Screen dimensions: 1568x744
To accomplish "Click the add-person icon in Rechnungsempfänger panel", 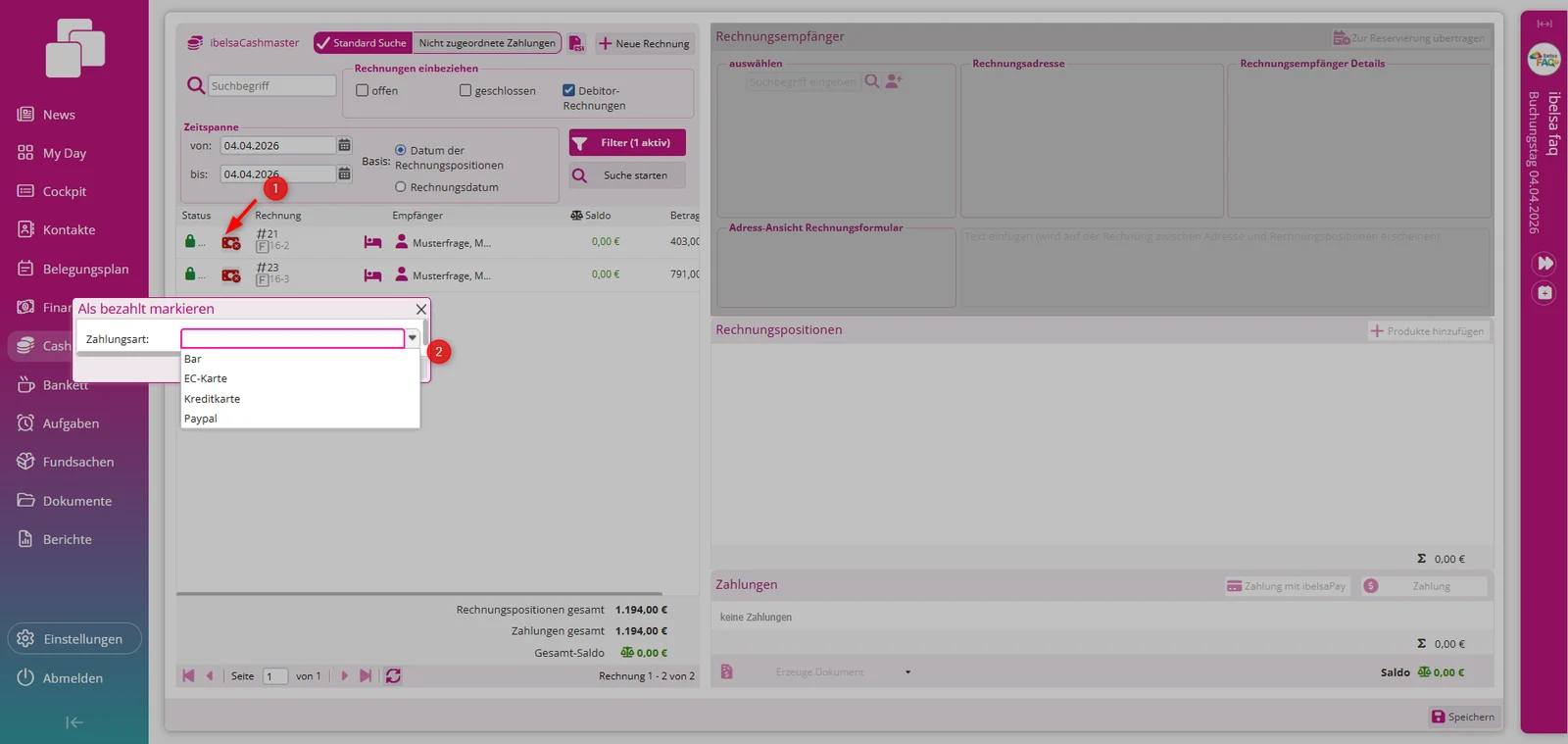I will point(894,81).
